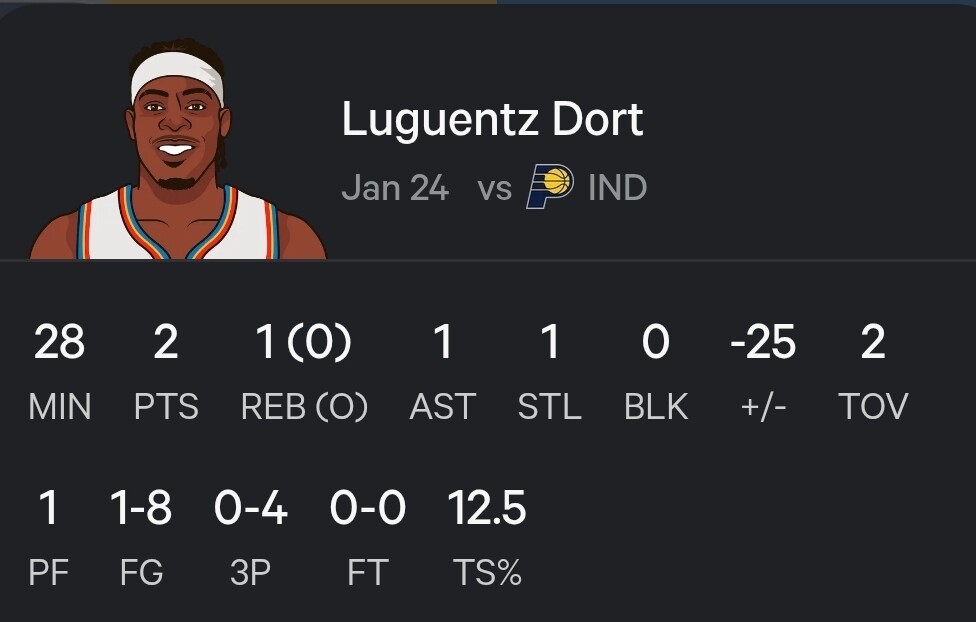The height and width of the screenshot is (622, 976).
Task: Open the Luguentz Dort player name
Action: (x=492, y=120)
